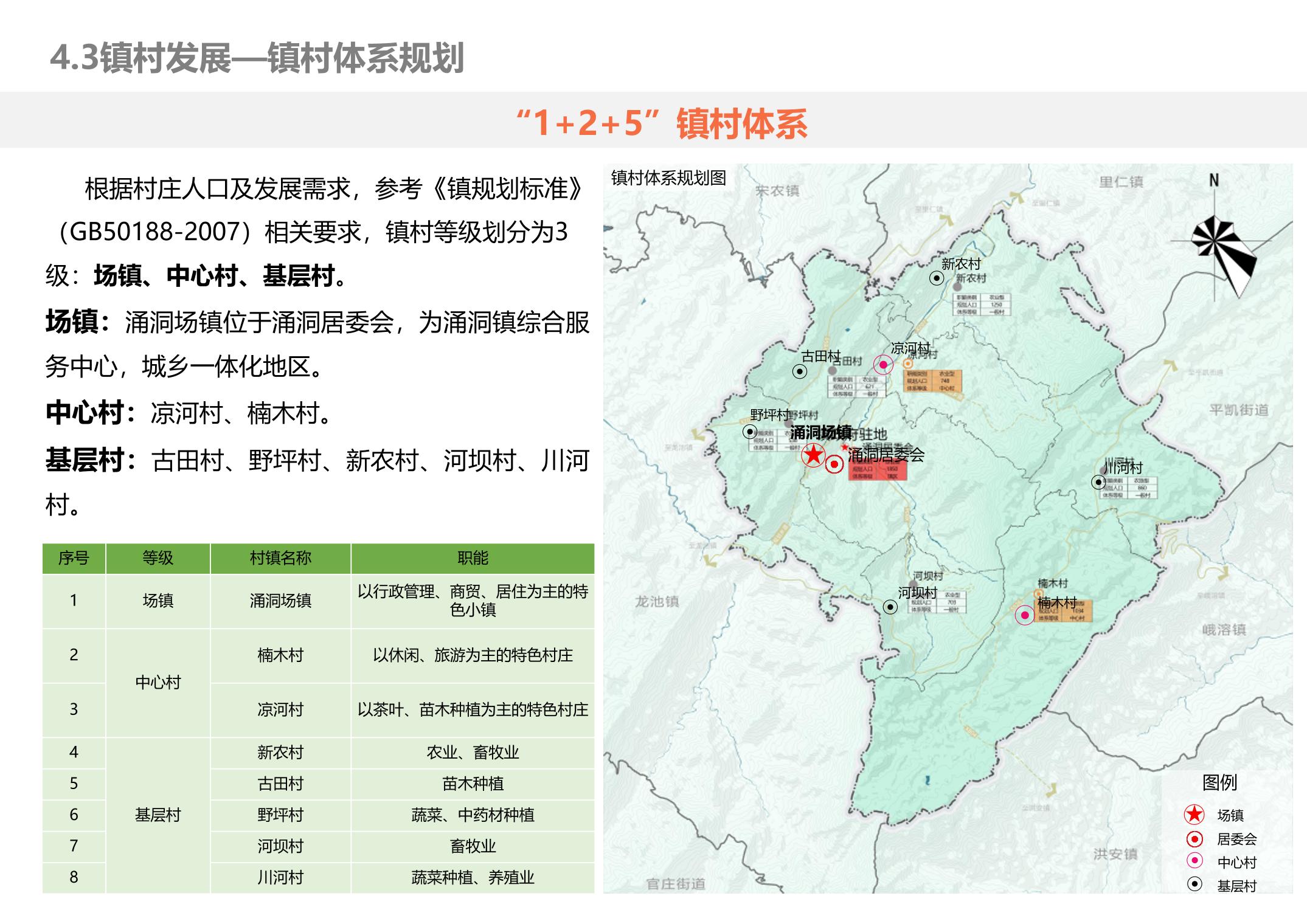1307x924 pixels.
Task: Click the 涌洞居委会 red ring marker on map
Action: tap(834, 465)
